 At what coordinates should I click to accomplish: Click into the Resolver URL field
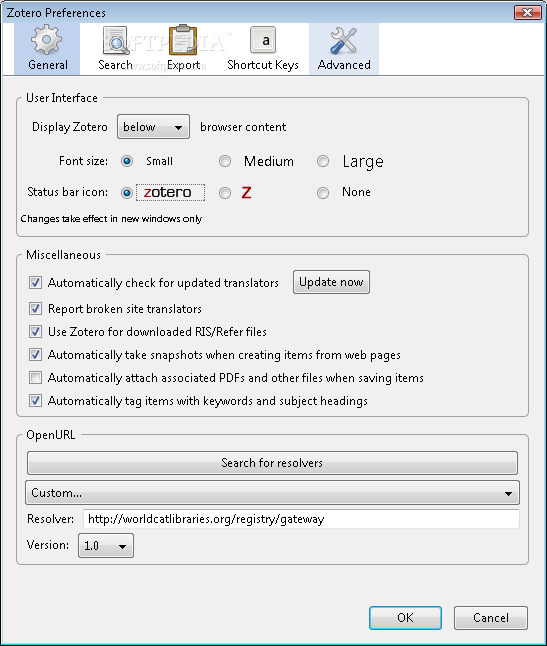(301, 519)
